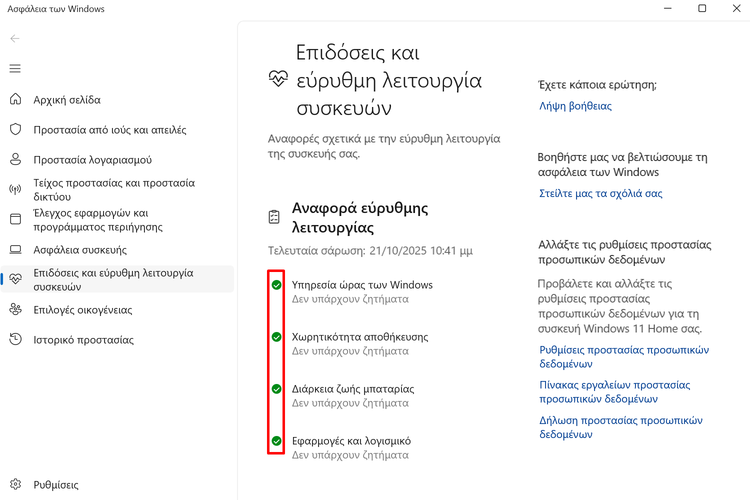The height and width of the screenshot is (500, 750).
Task: Select Επιλογές οικογένειας menu item
Action: pos(82,310)
